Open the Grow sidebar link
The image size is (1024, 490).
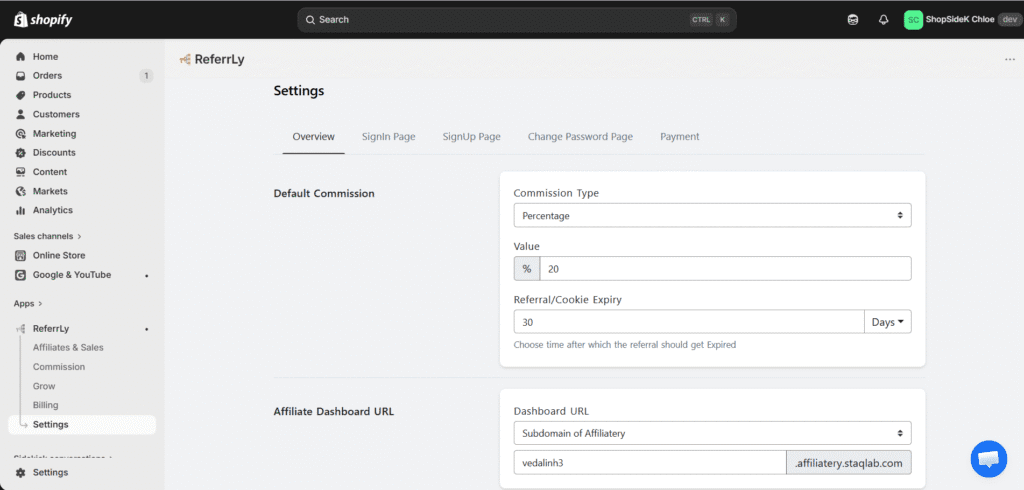point(44,386)
